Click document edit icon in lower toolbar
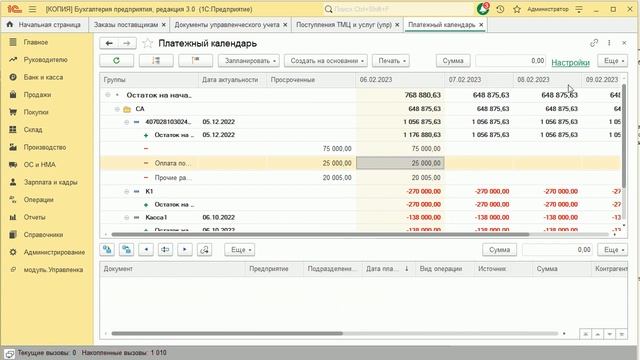This screenshot has height=360, width=640. pyautogui.click(x=204, y=249)
